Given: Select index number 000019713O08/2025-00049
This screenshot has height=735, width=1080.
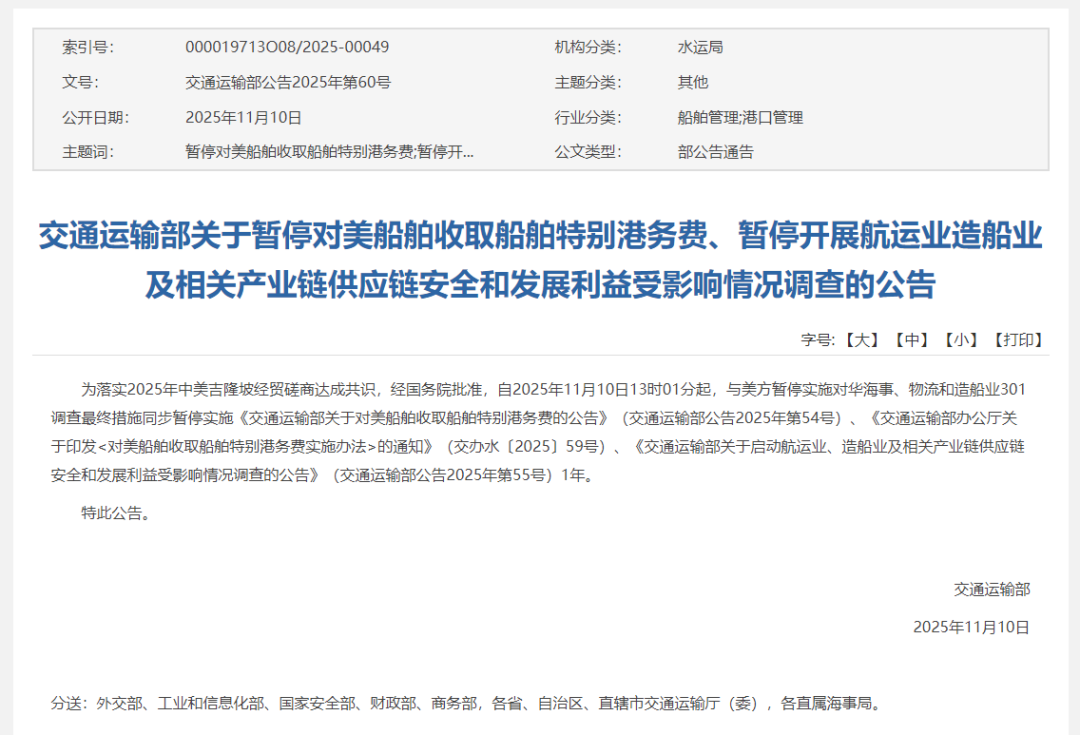Looking at the screenshot, I should (x=287, y=47).
